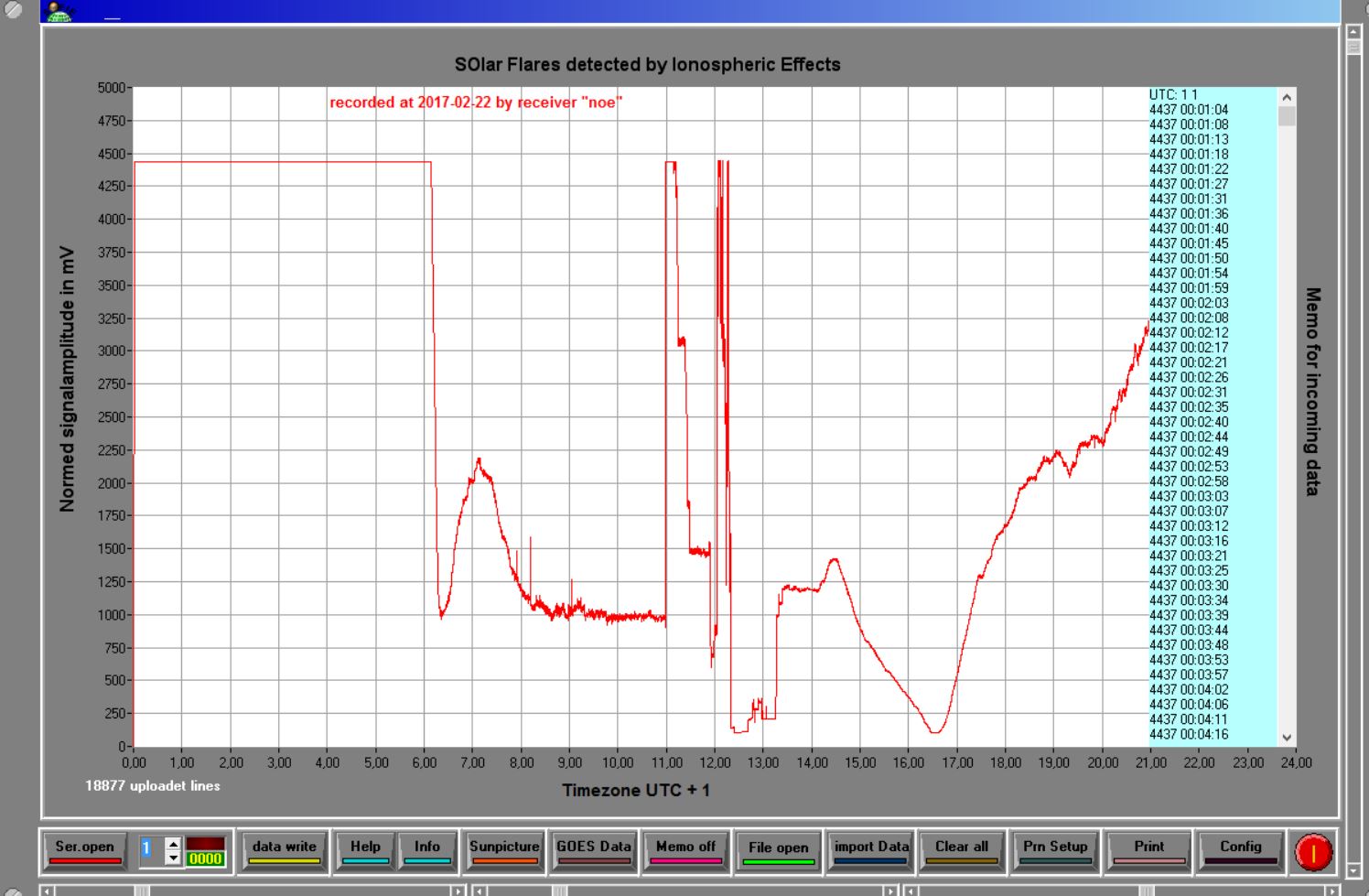Click the import Data button
Image resolution: width=1369 pixels, height=896 pixels.
(x=870, y=850)
